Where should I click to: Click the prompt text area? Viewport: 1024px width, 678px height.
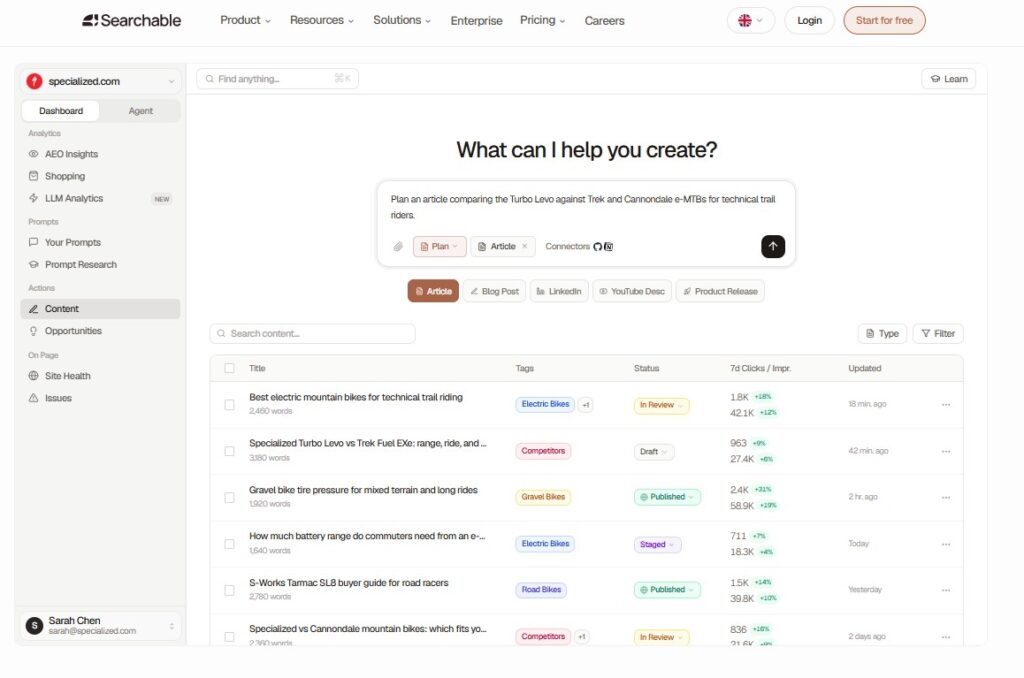(x=583, y=207)
